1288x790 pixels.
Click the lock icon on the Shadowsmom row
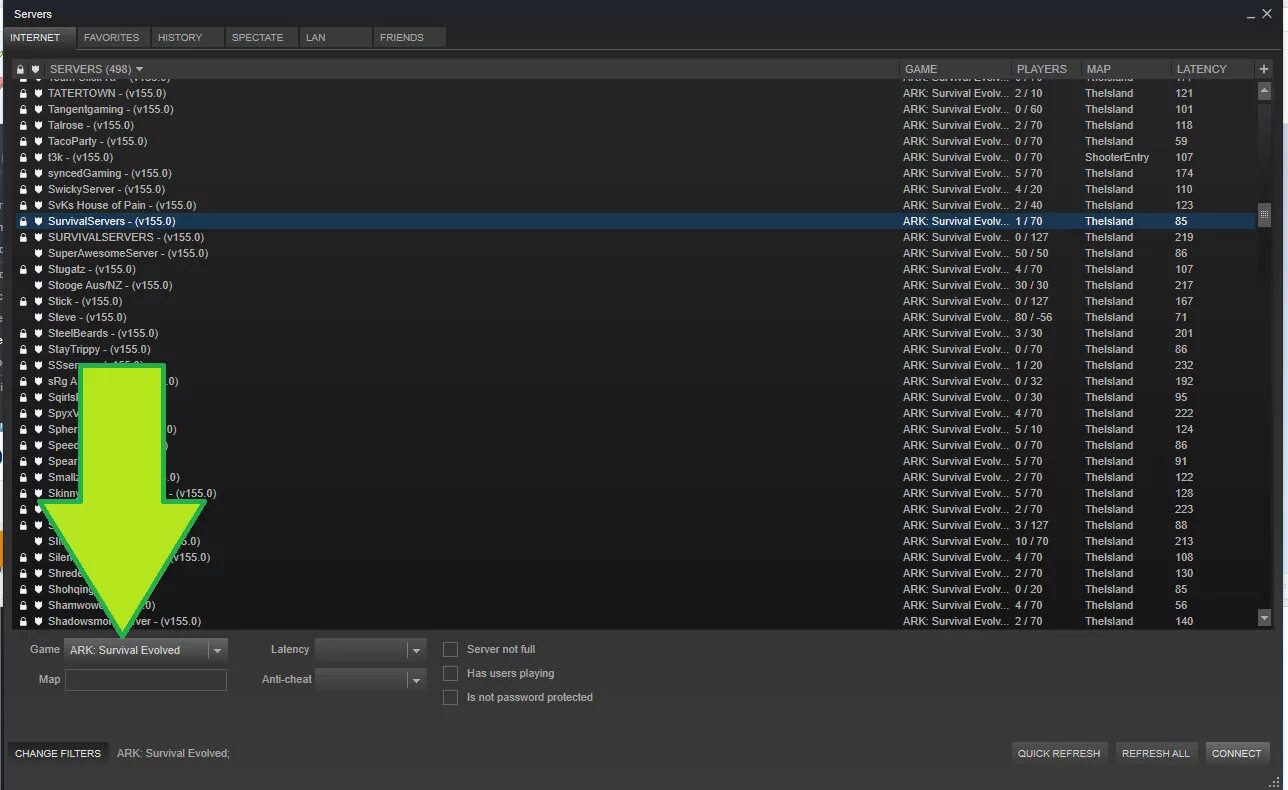(23, 621)
